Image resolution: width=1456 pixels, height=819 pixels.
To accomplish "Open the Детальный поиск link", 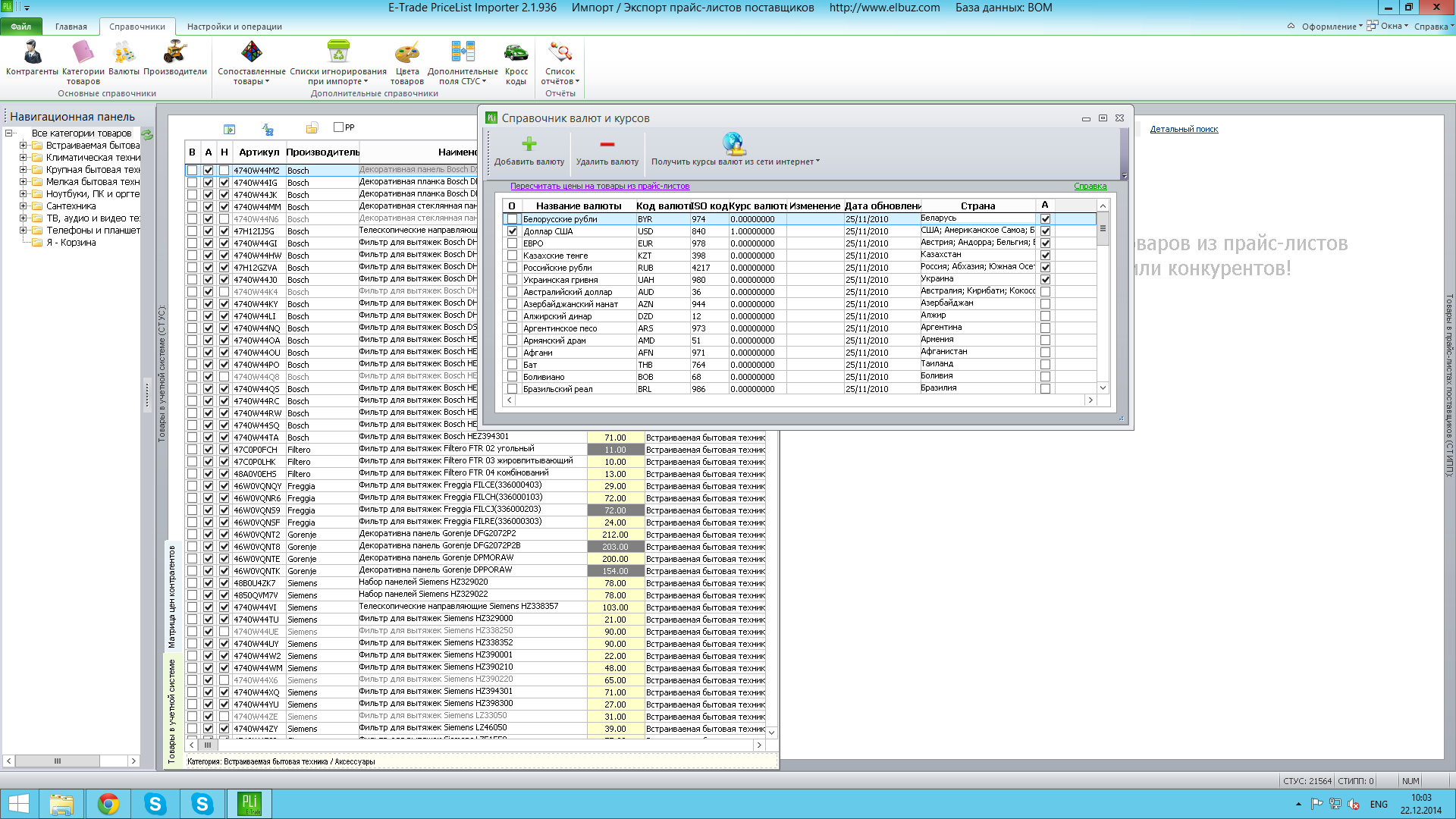I will [x=1184, y=129].
